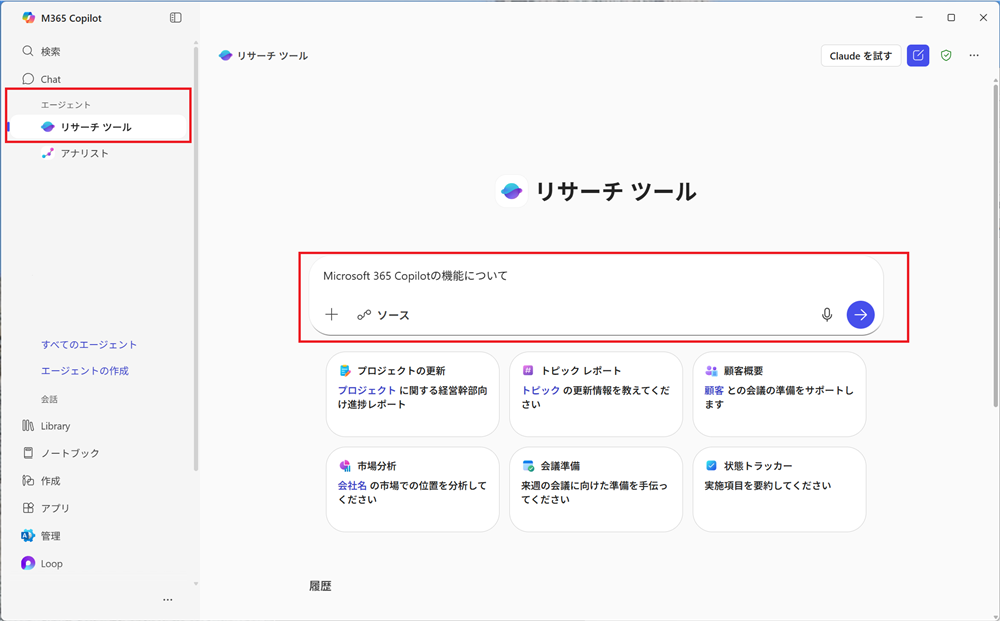This screenshot has height=621, width=1000.
Task: Start a new chat with the compose icon
Action: (917, 55)
